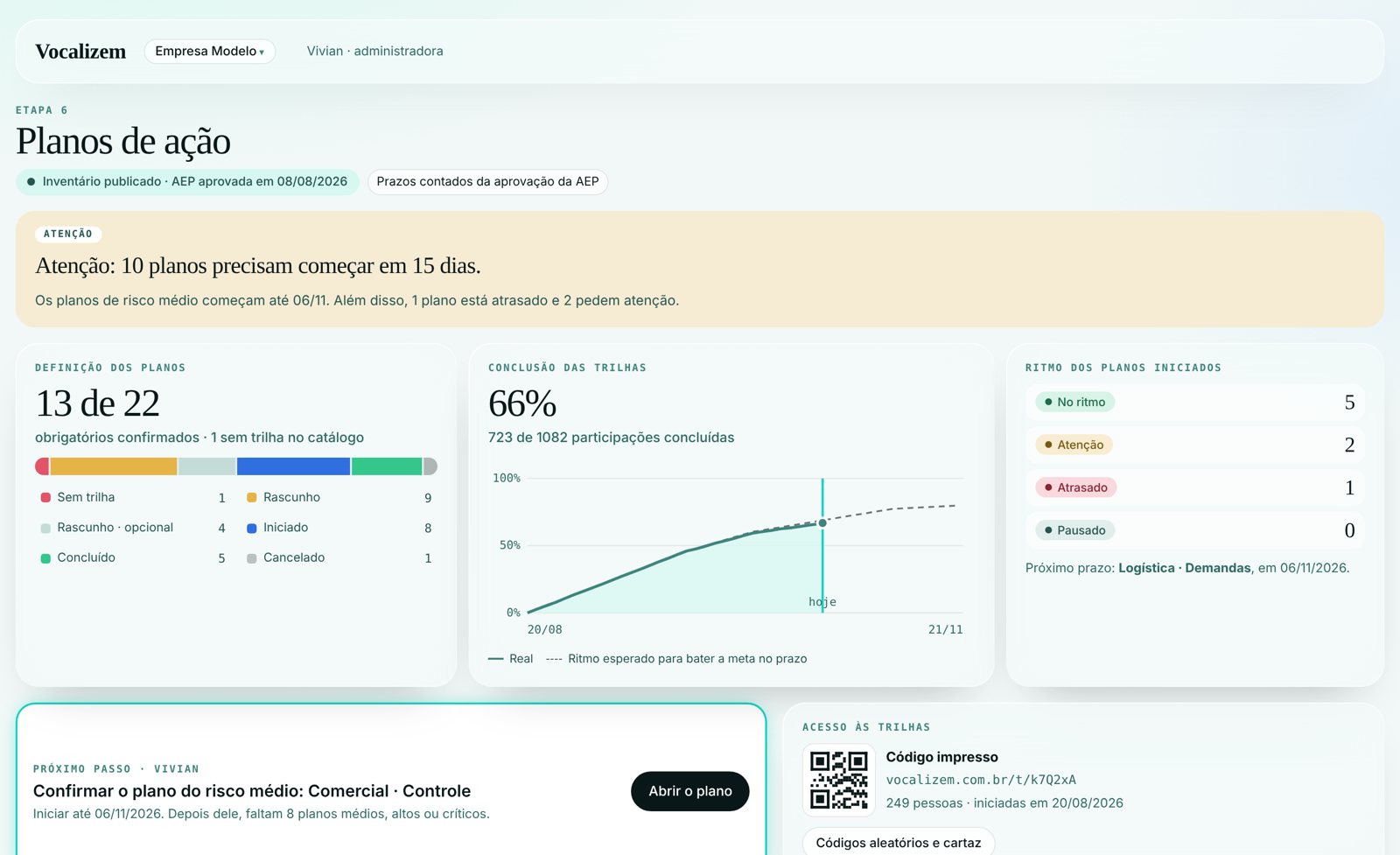Image resolution: width=1400 pixels, height=855 pixels.
Task: Click the Rascunho · opcional legend entry
Action: click(x=133, y=528)
